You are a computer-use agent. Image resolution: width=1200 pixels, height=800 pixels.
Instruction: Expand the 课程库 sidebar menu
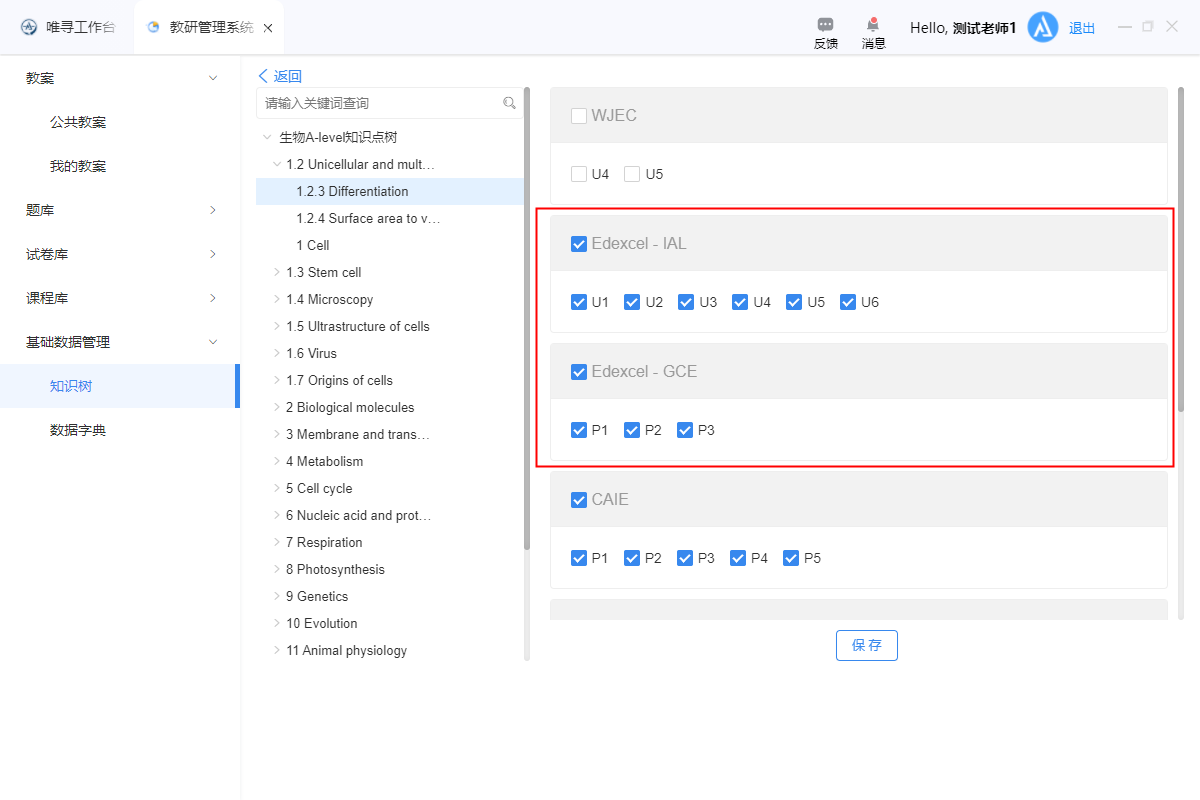tap(212, 298)
